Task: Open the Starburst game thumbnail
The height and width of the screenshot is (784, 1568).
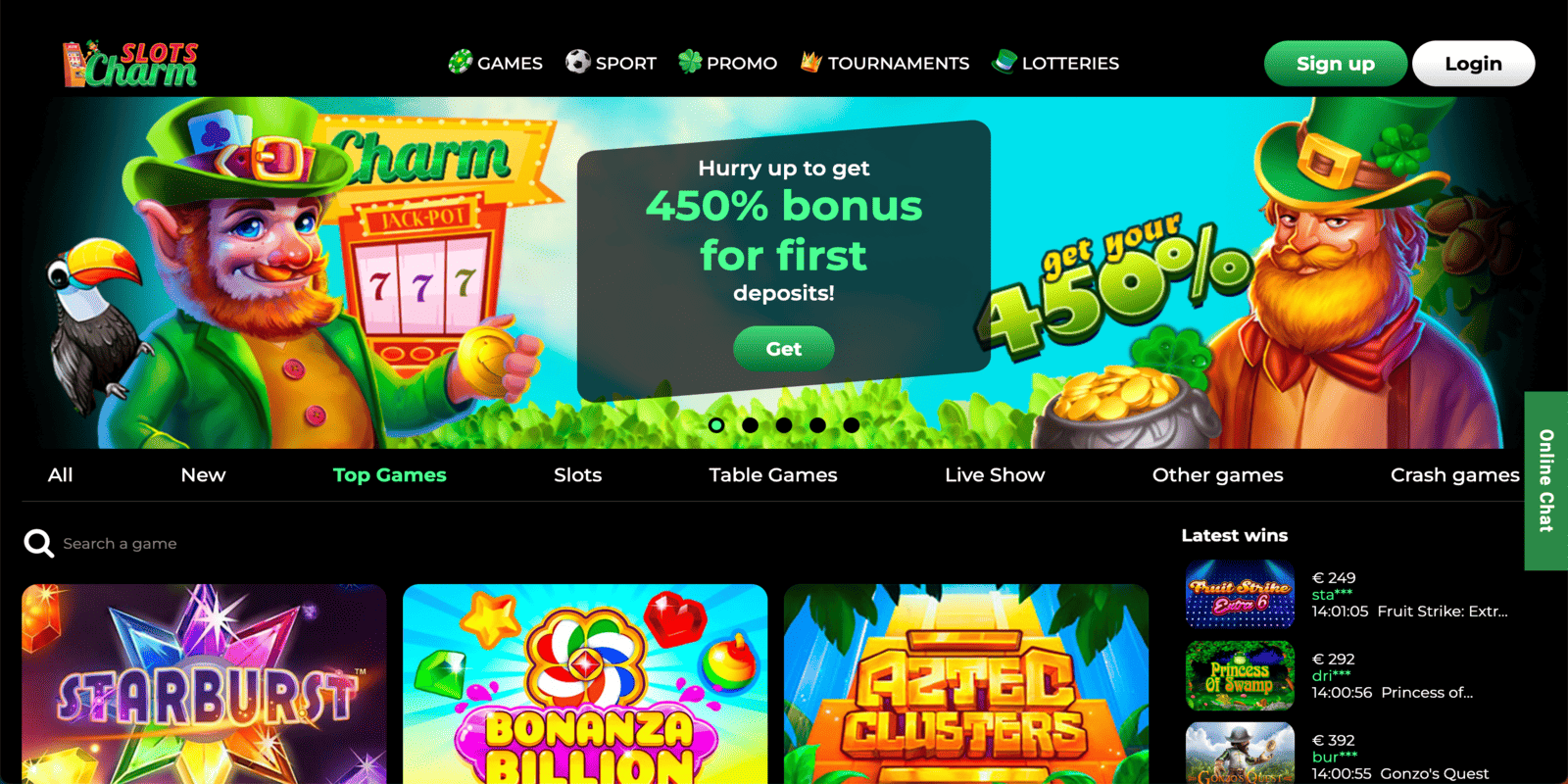Action: (x=204, y=684)
